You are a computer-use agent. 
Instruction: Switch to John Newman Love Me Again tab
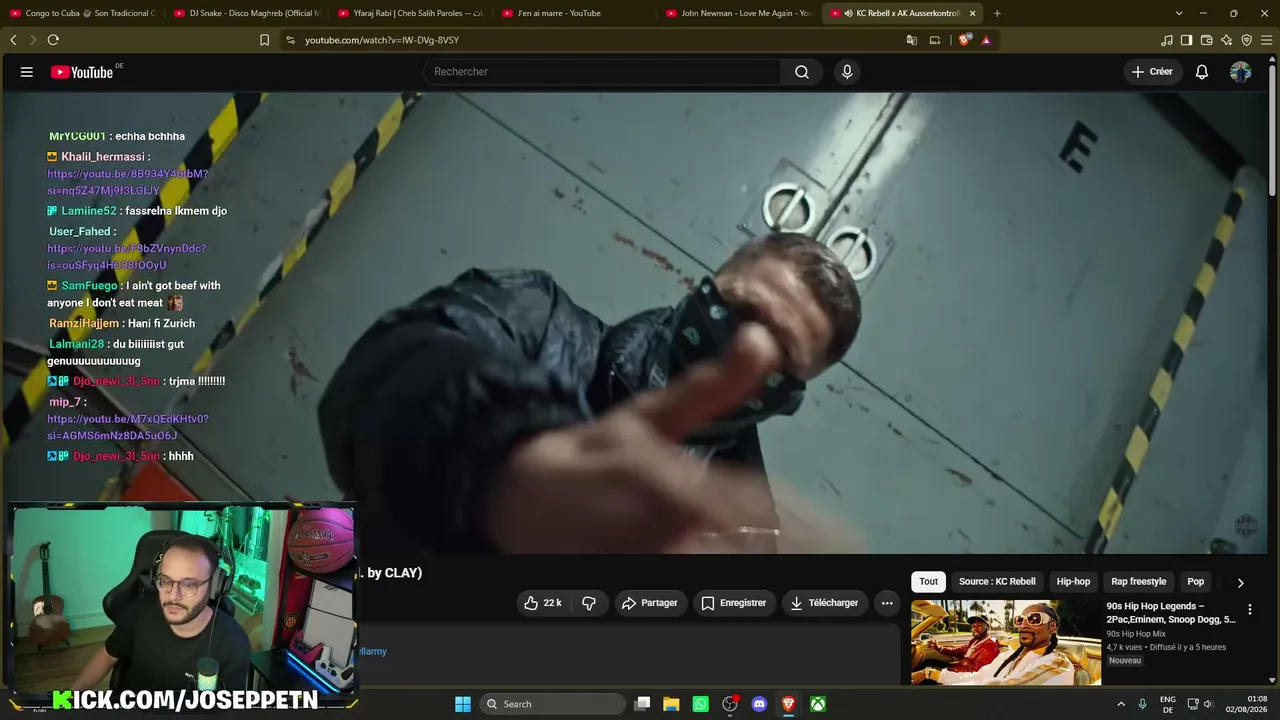click(x=738, y=13)
